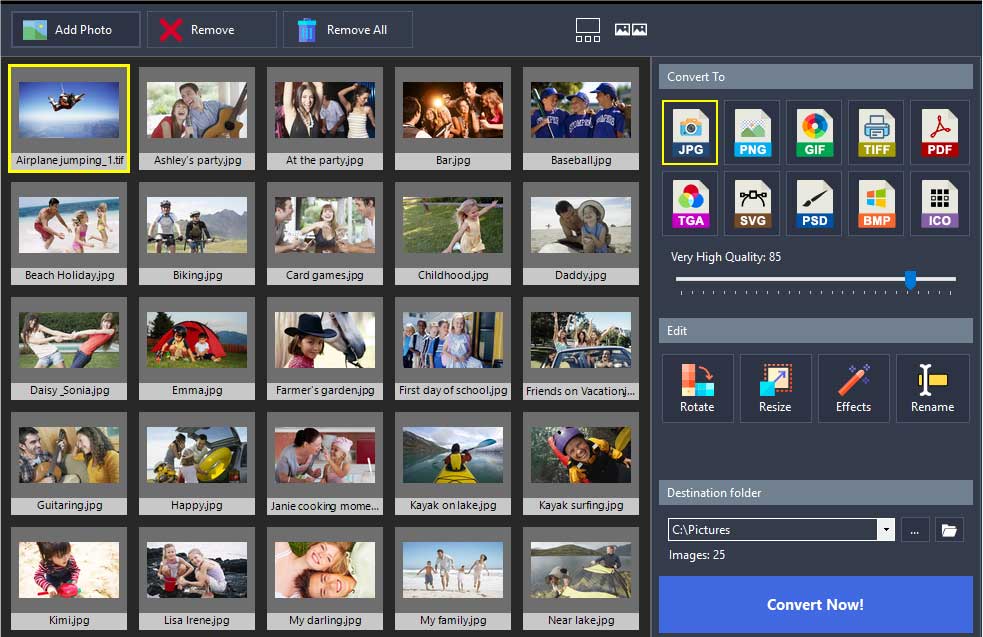Choose SVG output format
Image resolution: width=983 pixels, height=637 pixels.
coord(752,203)
